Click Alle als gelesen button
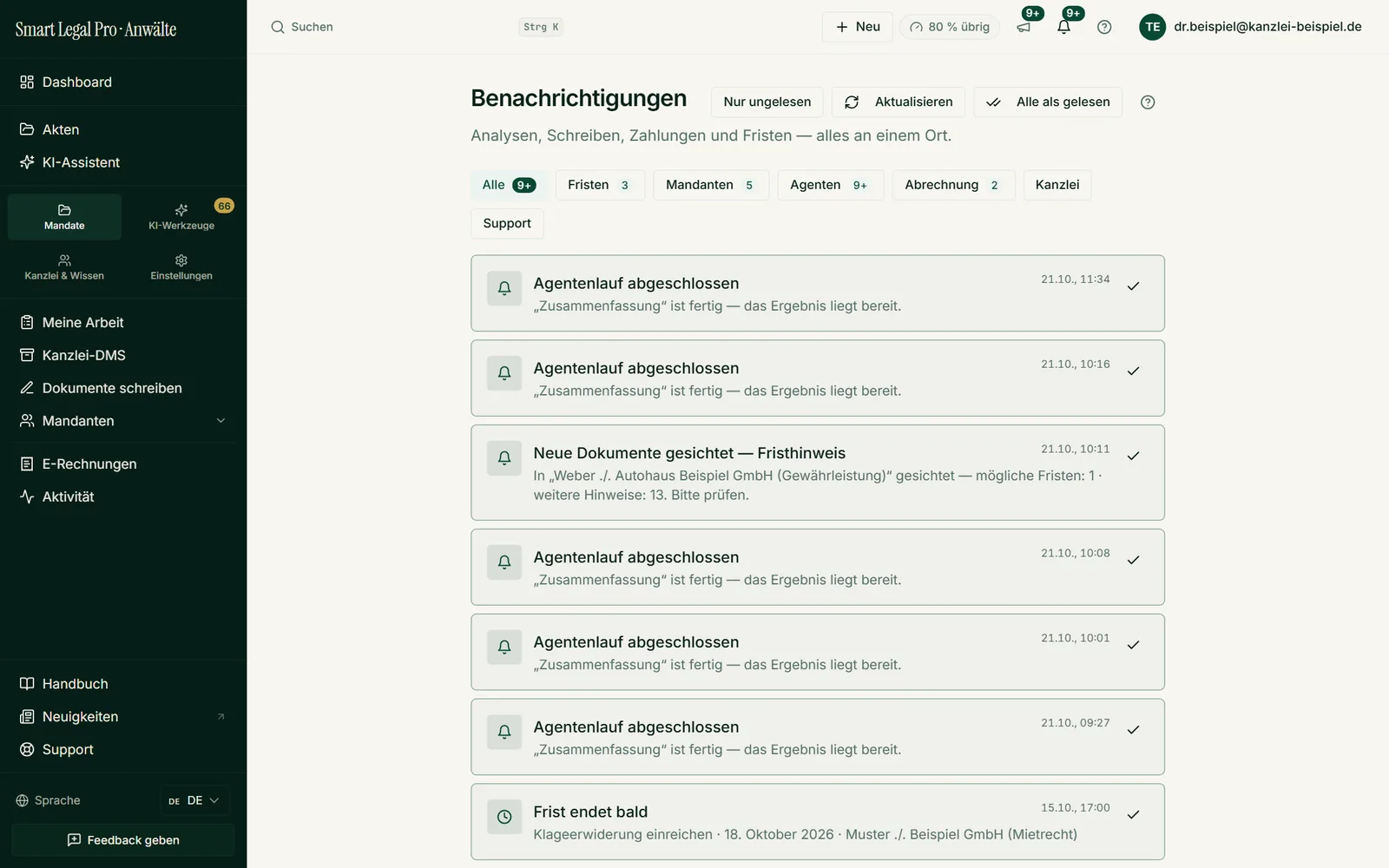The width and height of the screenshot is (1389, 868). coord(1048,102)
